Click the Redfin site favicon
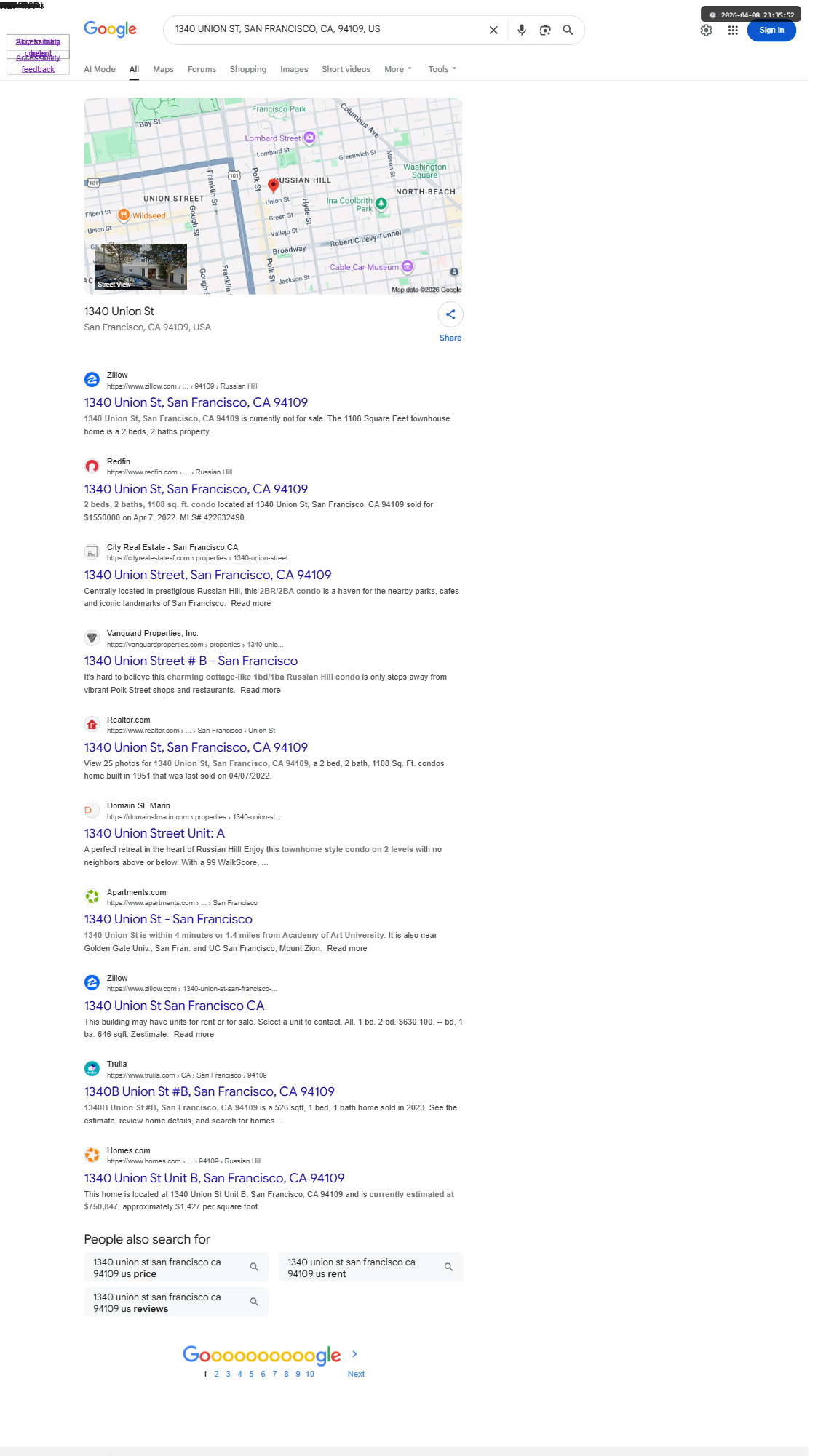This screenshot has width=818, height=1456. pos(92,466)
